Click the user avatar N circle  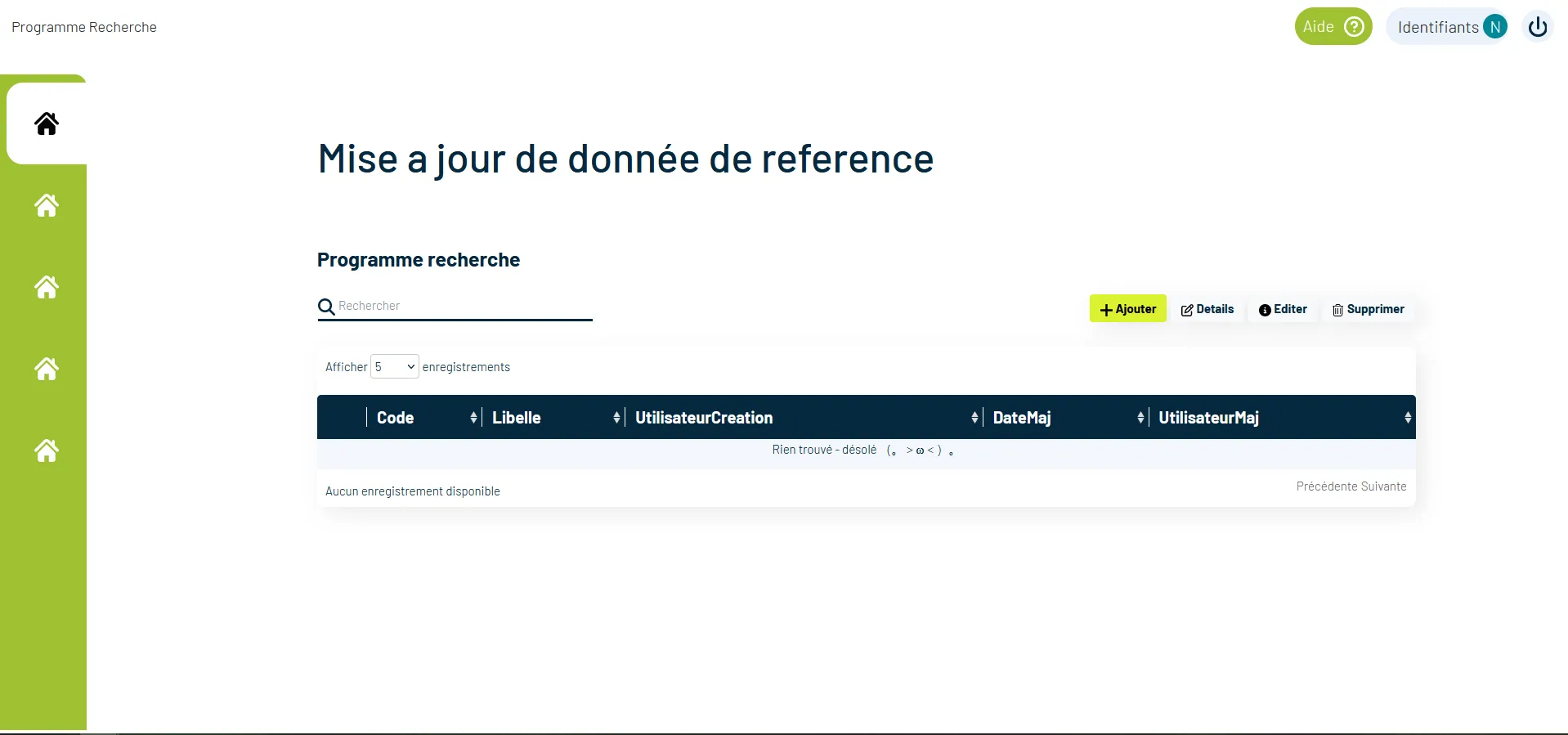(x=1494, y=27)
